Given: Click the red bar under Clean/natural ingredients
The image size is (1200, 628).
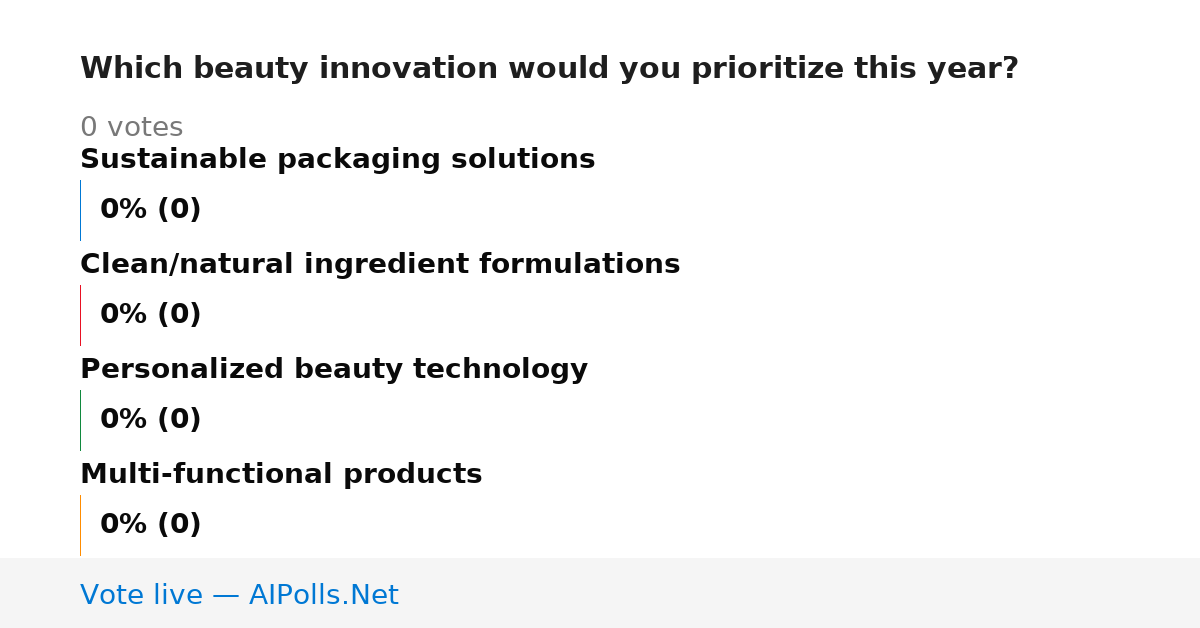Looking at the screenshot, I should [x=80, y=315].
